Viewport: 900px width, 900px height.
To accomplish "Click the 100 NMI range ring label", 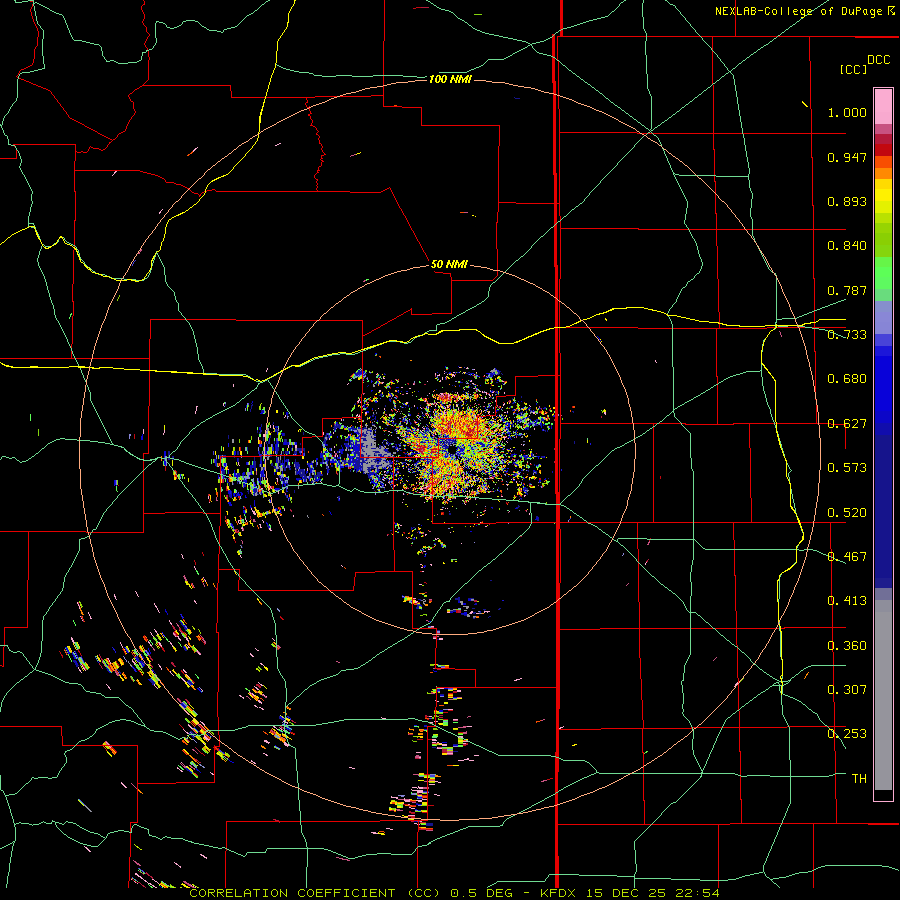I will [450, 79].
